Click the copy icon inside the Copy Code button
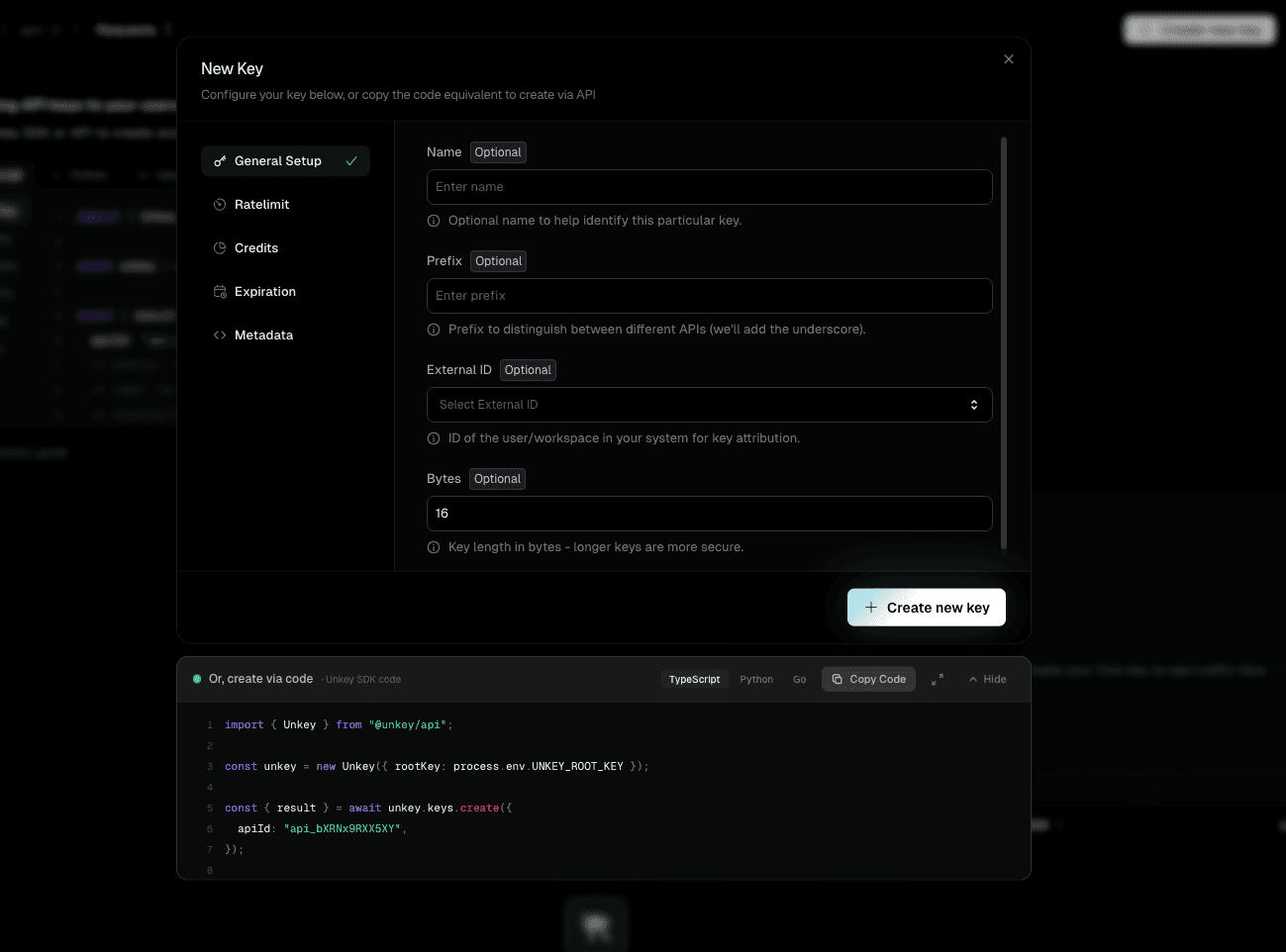The width and height of the screenshot is (1286, 952). (x=837, y=679)
